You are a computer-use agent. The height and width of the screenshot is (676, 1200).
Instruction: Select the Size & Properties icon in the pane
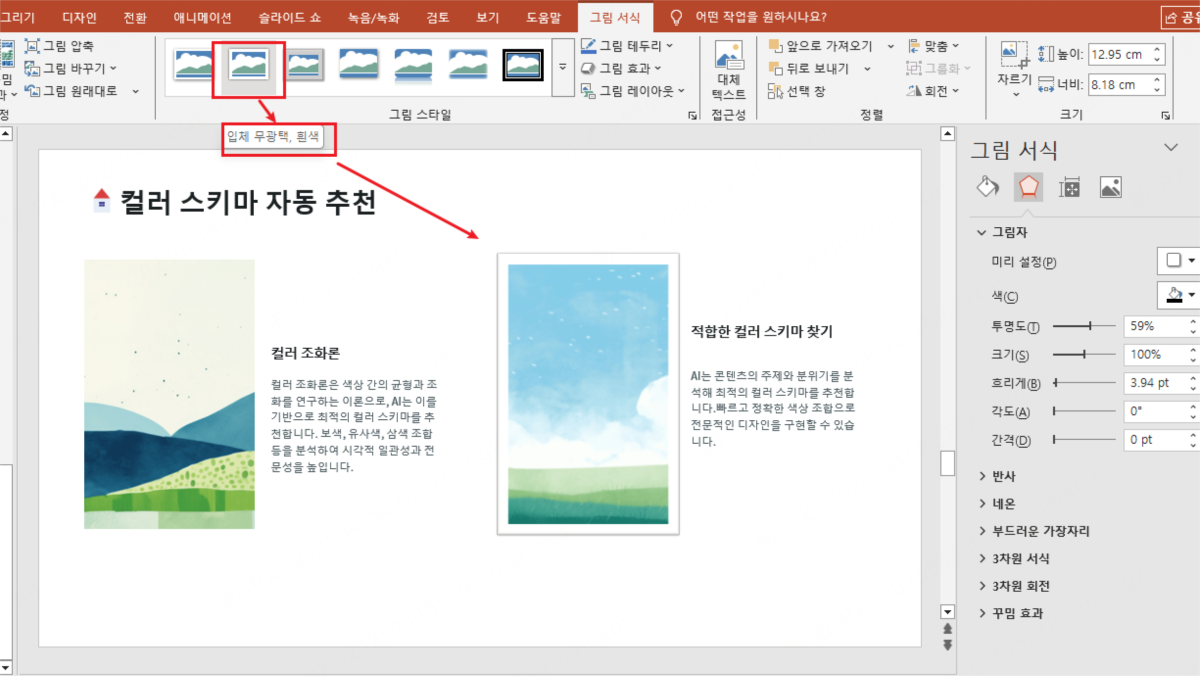[1072, 186]
